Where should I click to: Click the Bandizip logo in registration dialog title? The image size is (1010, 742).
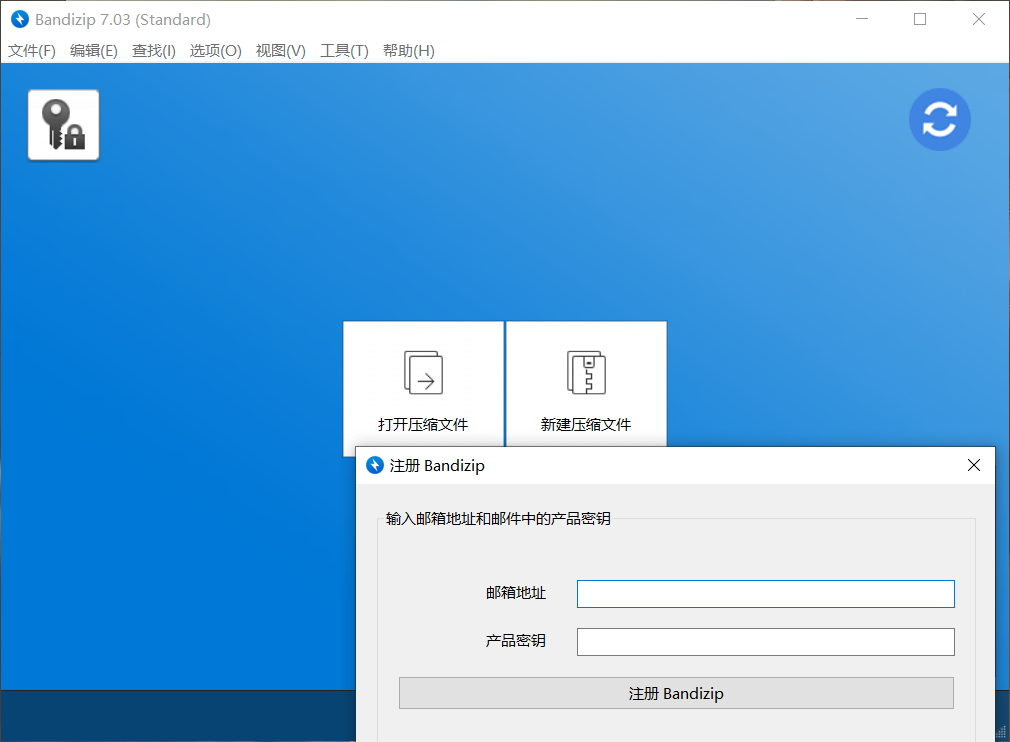tap(375, 465)
